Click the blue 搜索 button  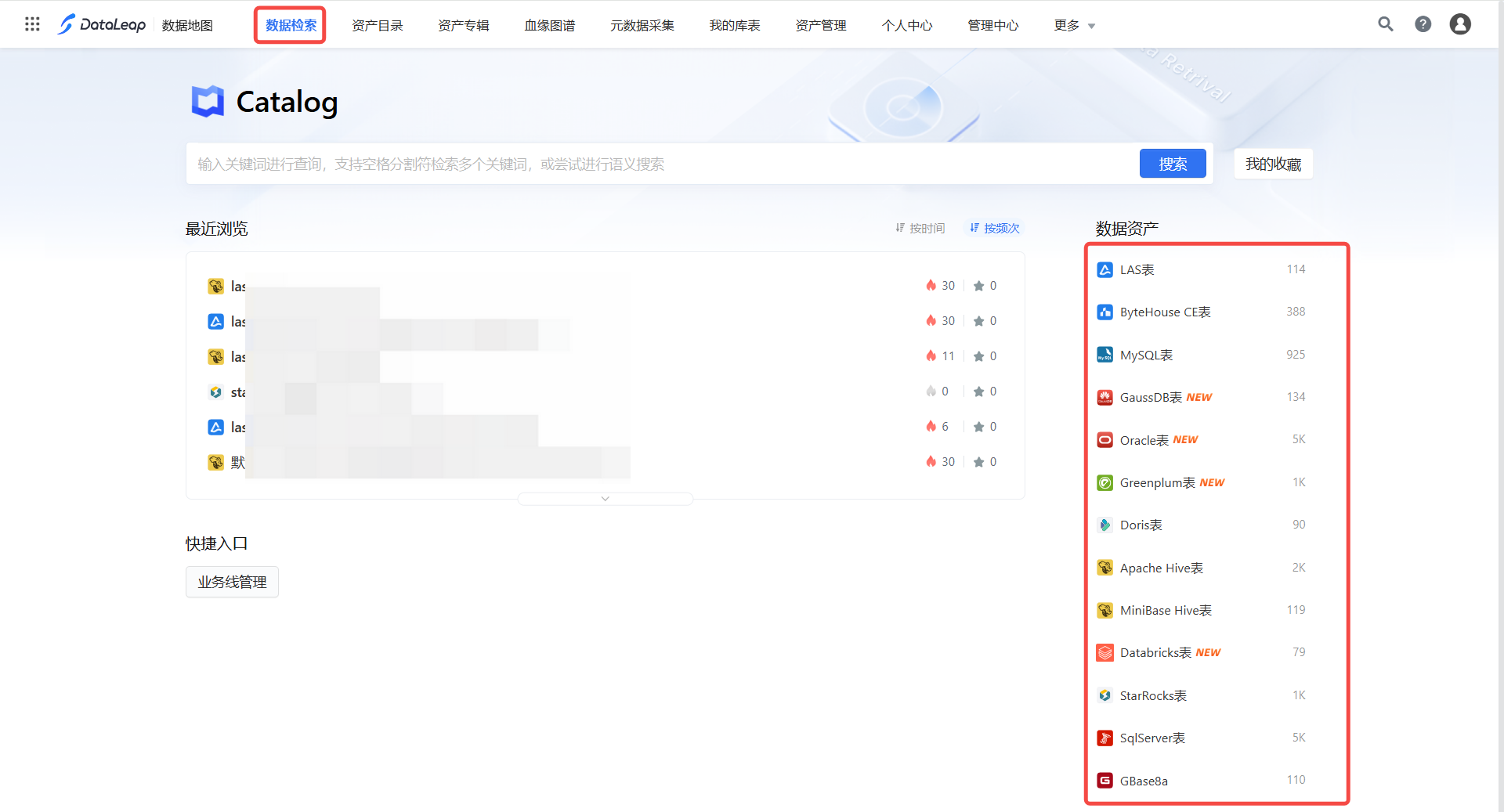click(x=1172, y=164)
